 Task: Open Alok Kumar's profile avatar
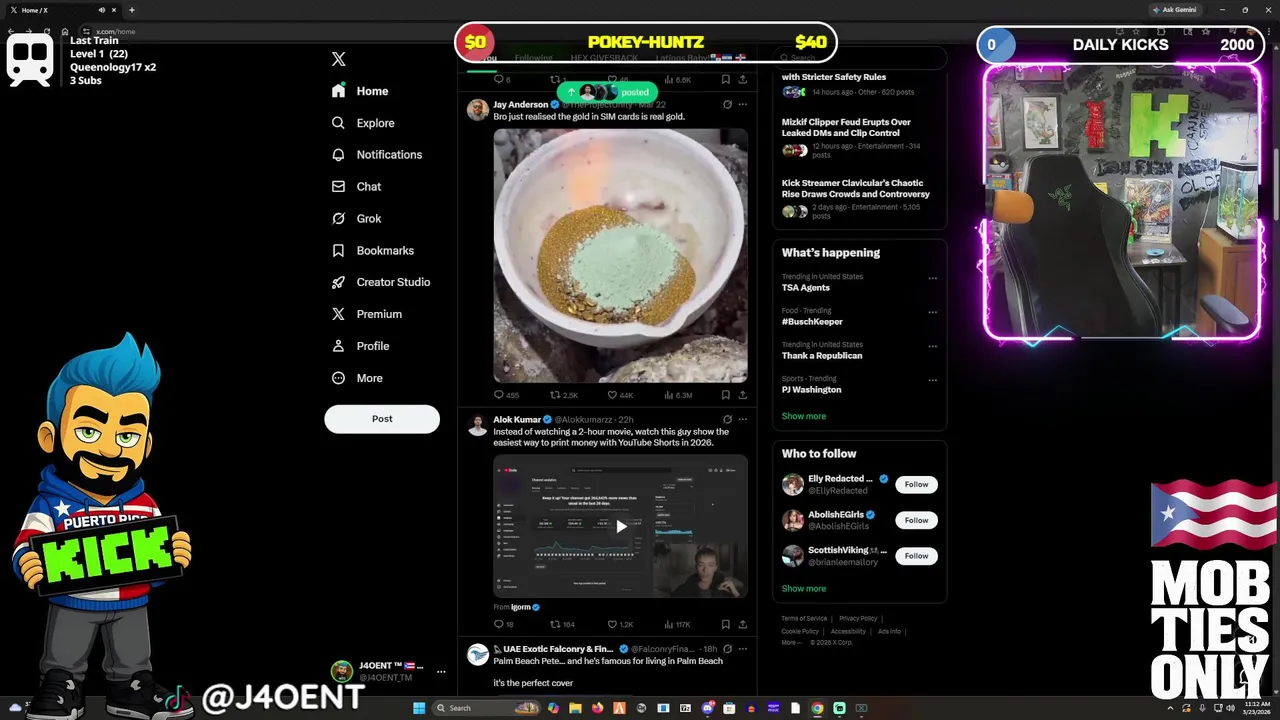[478, 425]
